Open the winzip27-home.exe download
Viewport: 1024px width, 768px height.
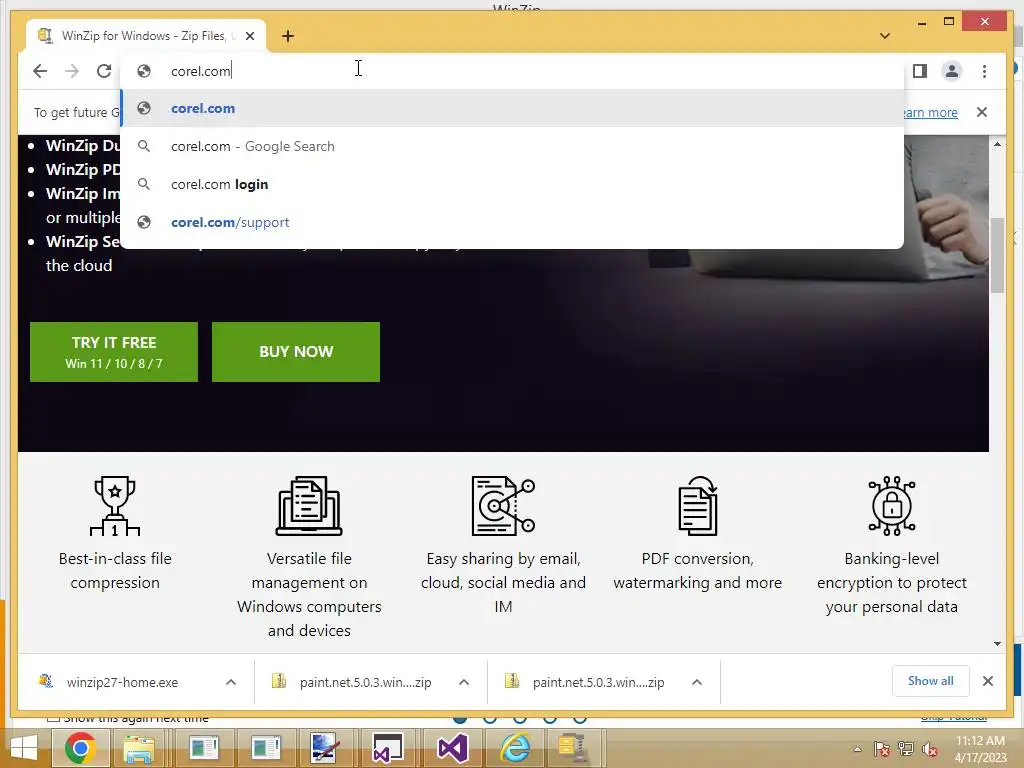[x=121, y=682]
